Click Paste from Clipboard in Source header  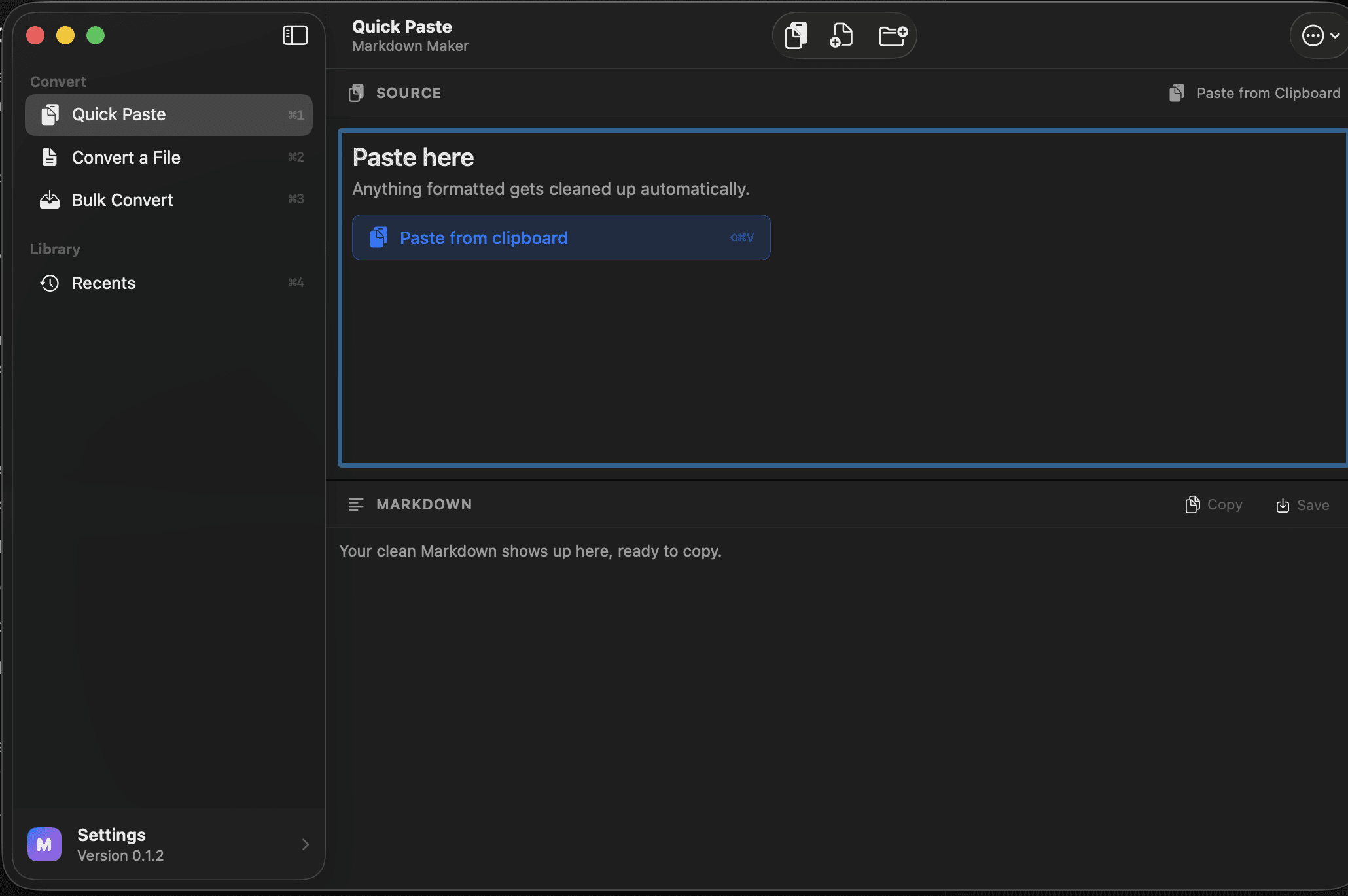1254,94
